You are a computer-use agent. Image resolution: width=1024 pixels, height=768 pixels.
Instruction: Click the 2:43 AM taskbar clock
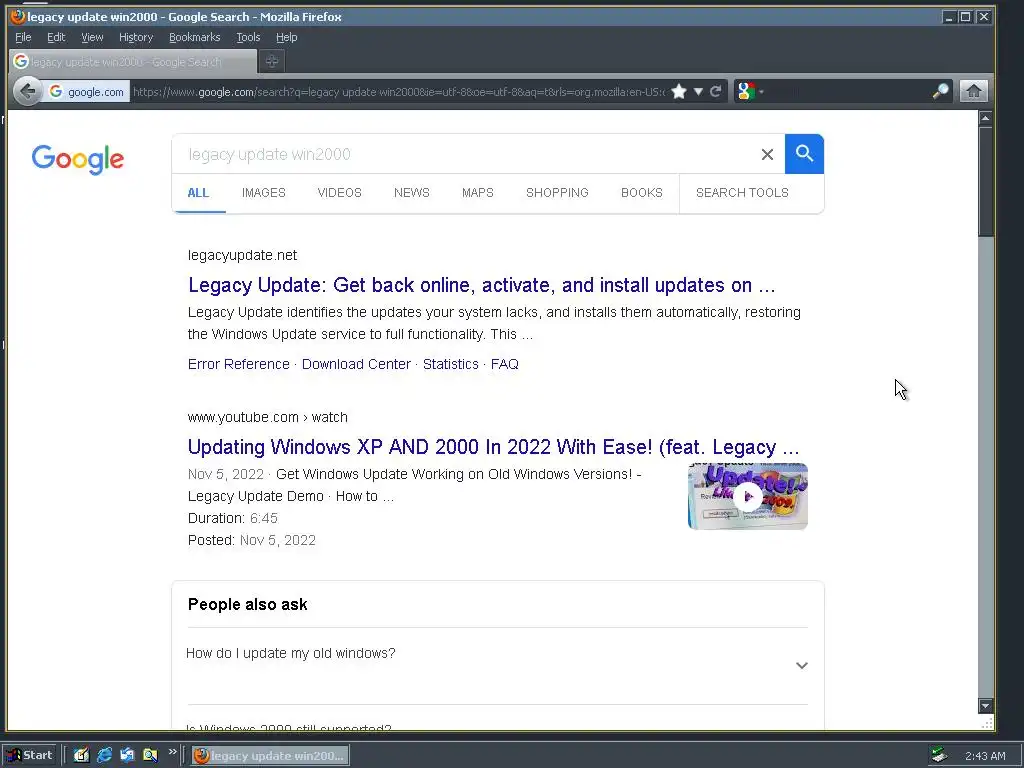pos(985,756)
